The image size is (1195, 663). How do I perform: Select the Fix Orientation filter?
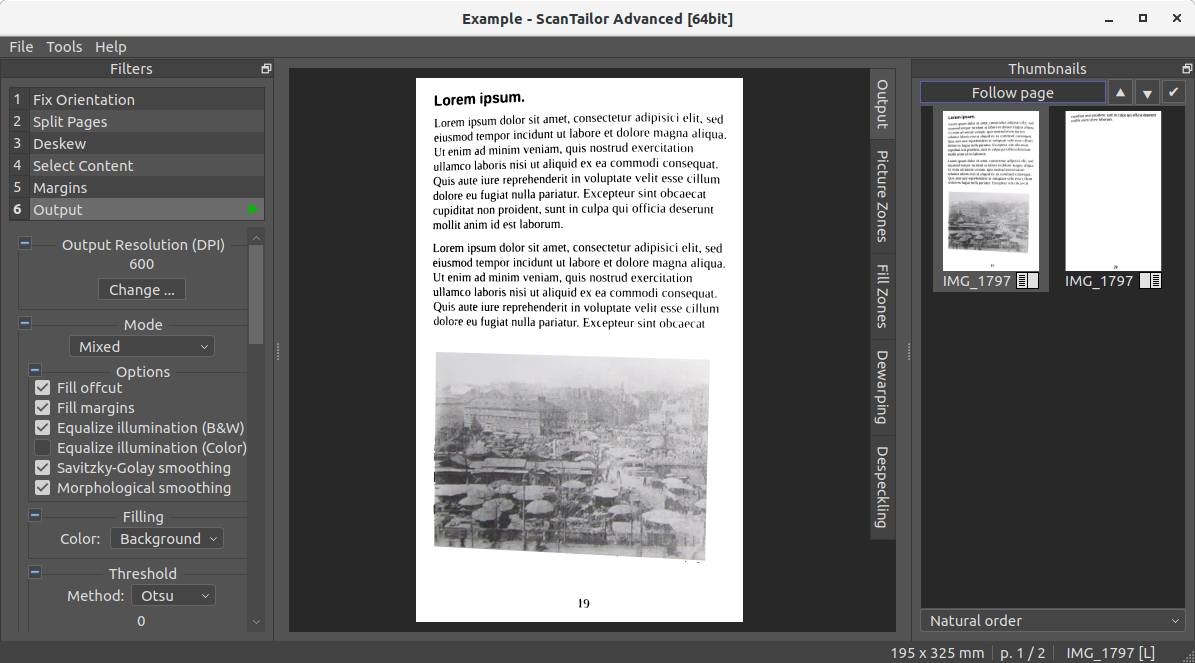point(137,100)
